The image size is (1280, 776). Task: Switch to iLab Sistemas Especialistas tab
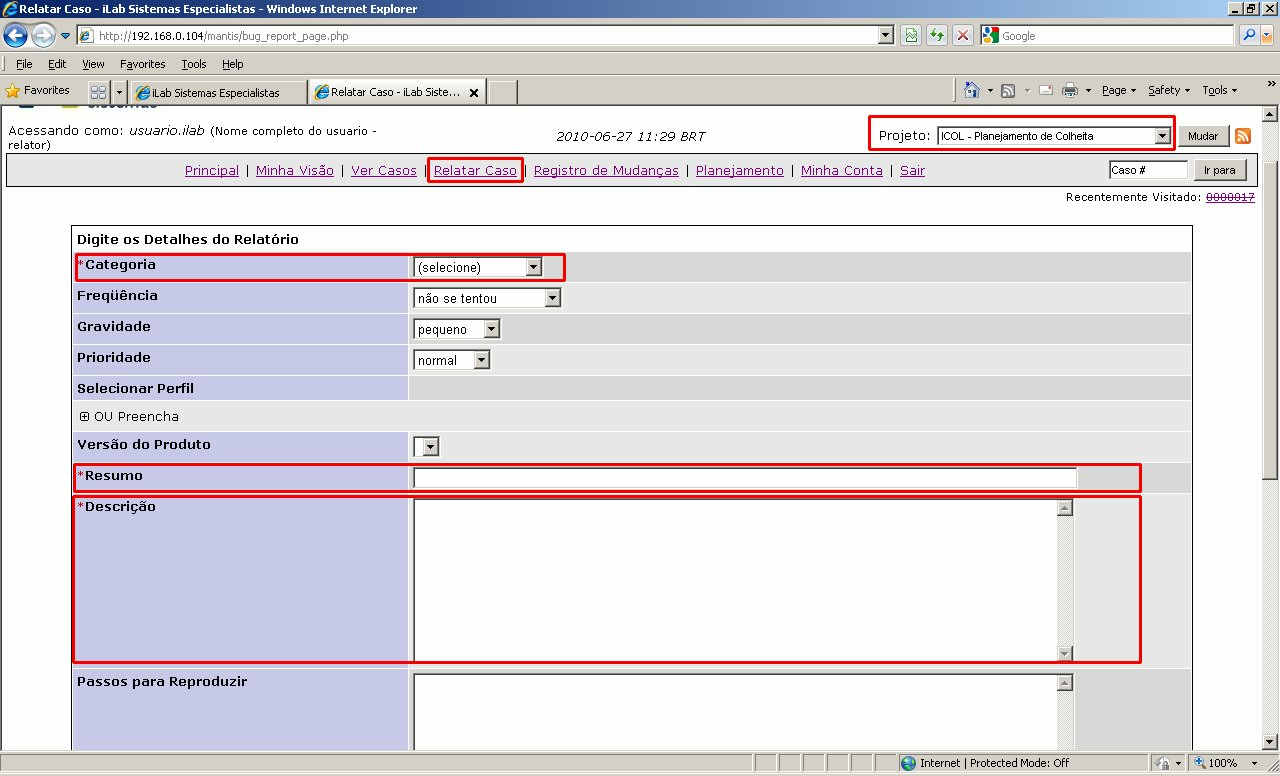coord(217,92)
